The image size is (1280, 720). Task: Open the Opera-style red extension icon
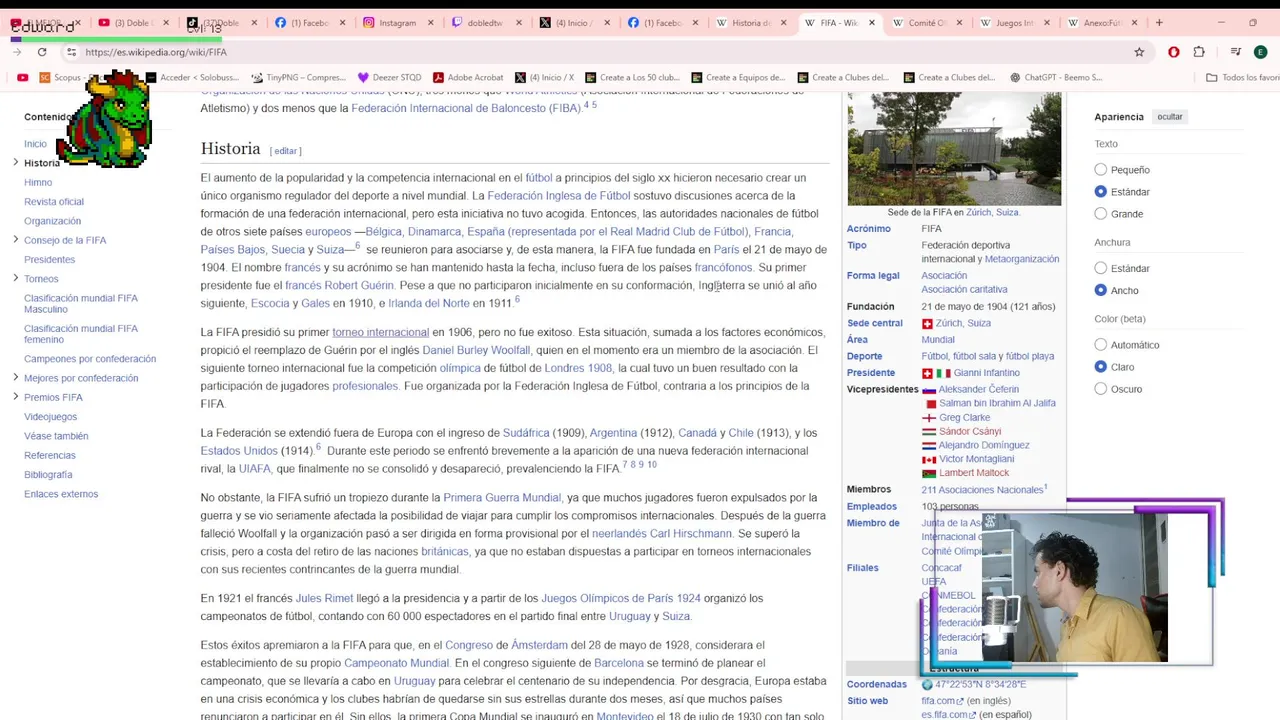click(x=1174, y=52)
